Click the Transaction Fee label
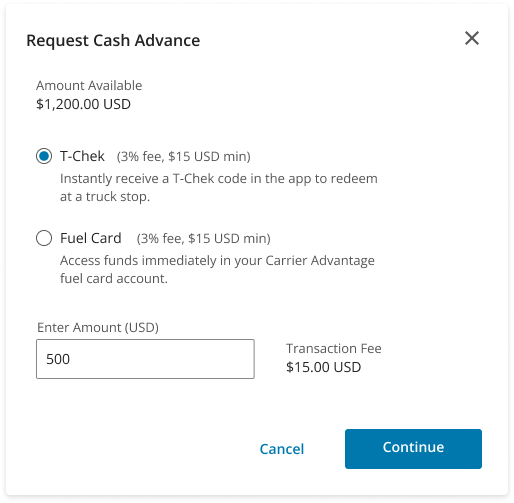 coord(334,348)
